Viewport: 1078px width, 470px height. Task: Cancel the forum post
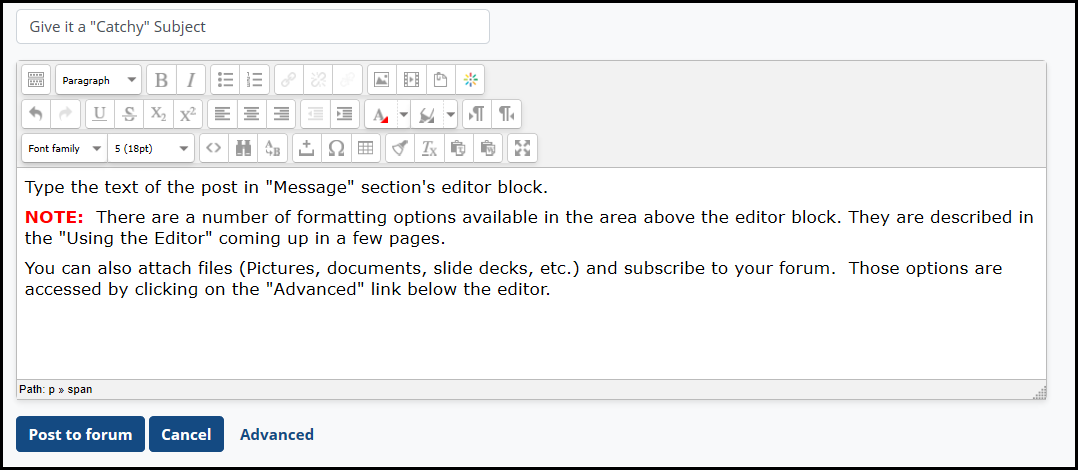[x=186, y=434]
